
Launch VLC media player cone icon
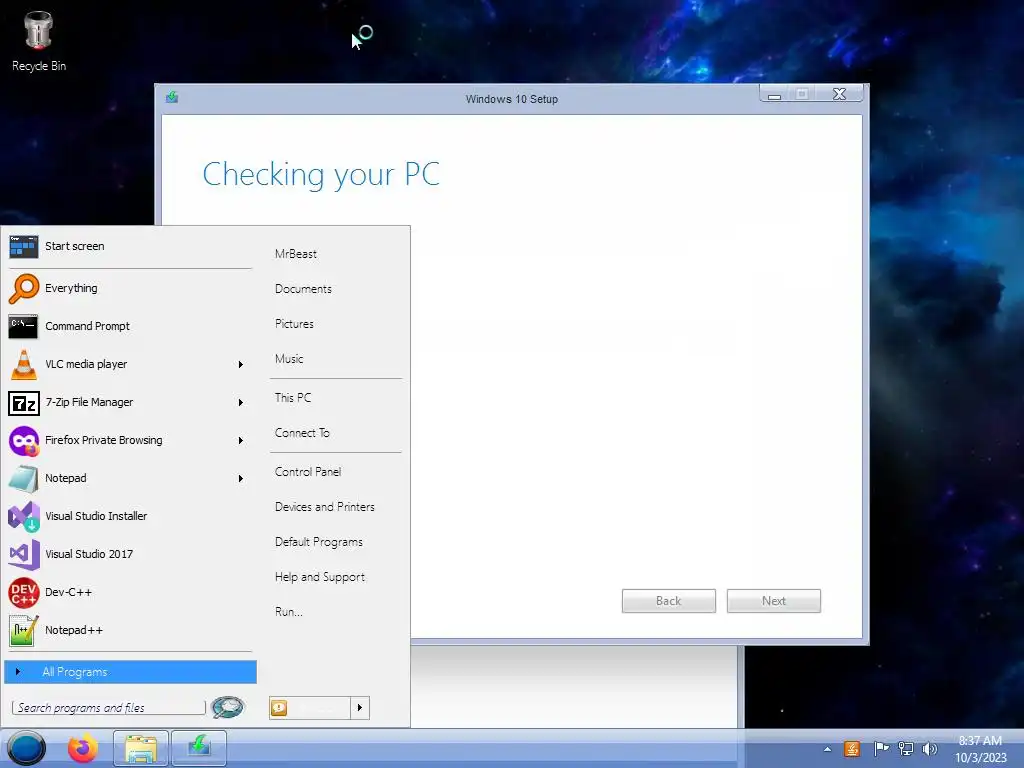[24, 364]
